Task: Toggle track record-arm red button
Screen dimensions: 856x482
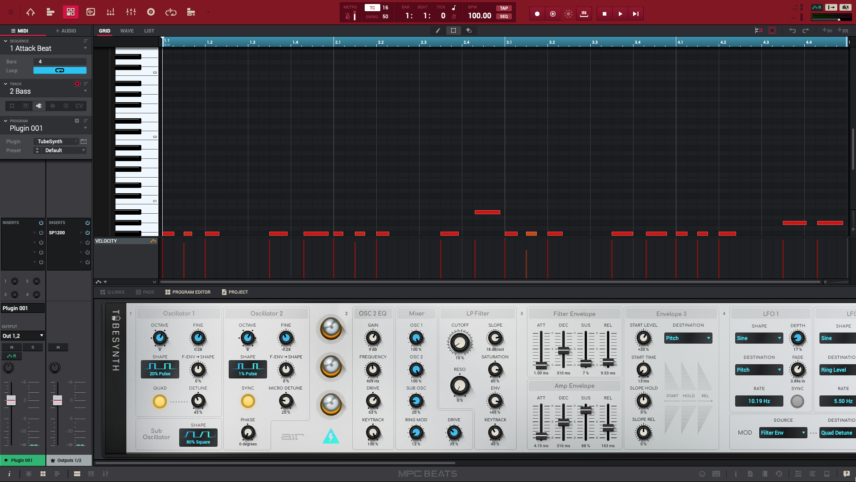Action: tap(77, 84)
